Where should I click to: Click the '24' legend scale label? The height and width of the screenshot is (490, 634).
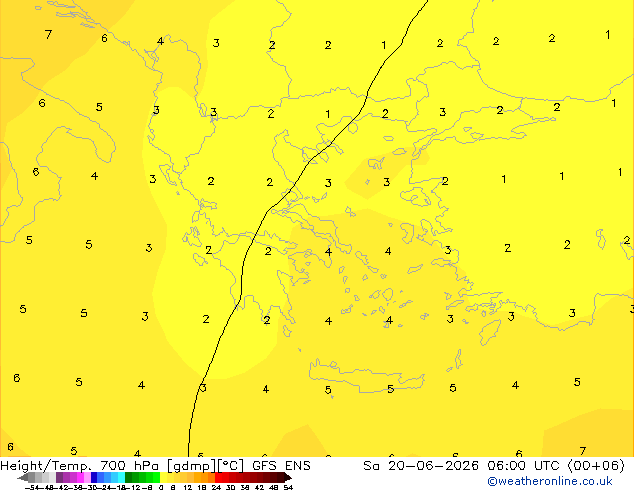point(216,487)
